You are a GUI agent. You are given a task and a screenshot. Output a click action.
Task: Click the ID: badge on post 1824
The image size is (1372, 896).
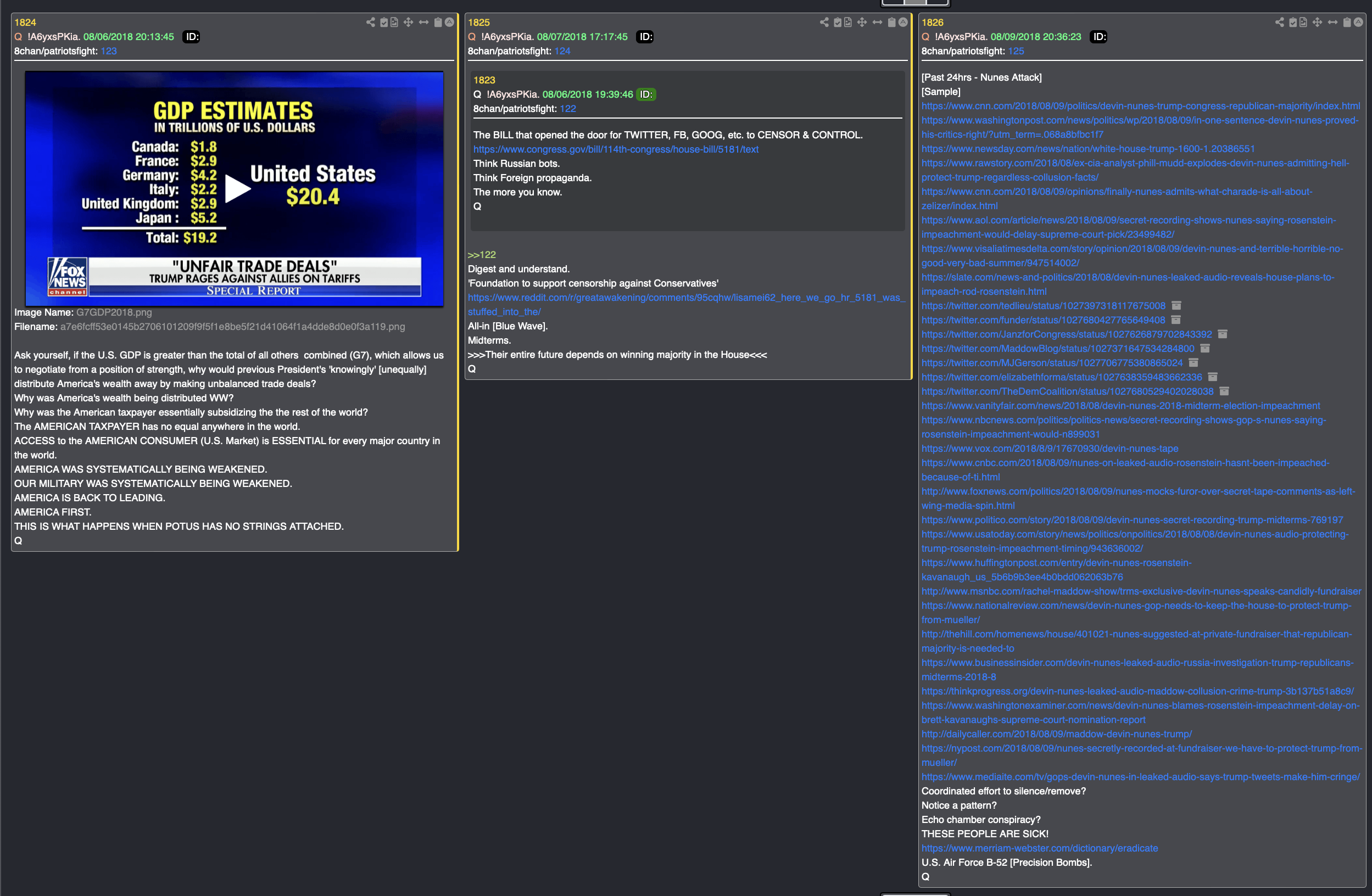tap(191, 37)
